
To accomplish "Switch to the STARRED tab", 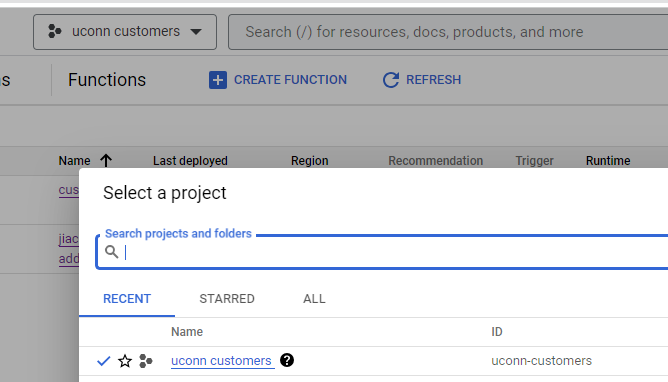I will pyautogui.click(x=227, y=299).
